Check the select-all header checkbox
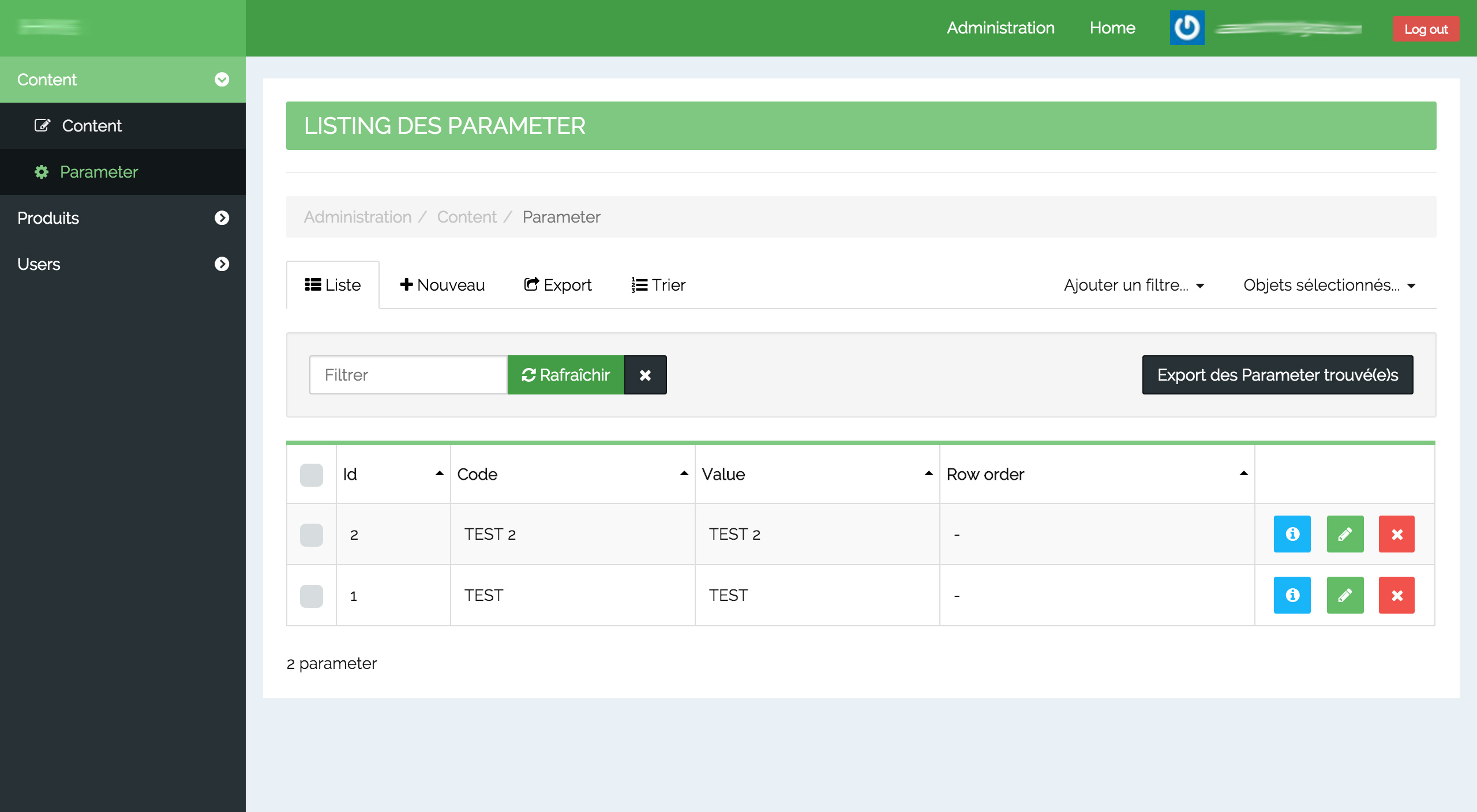This screenshot has height=812, width=1477. (312, 475)
